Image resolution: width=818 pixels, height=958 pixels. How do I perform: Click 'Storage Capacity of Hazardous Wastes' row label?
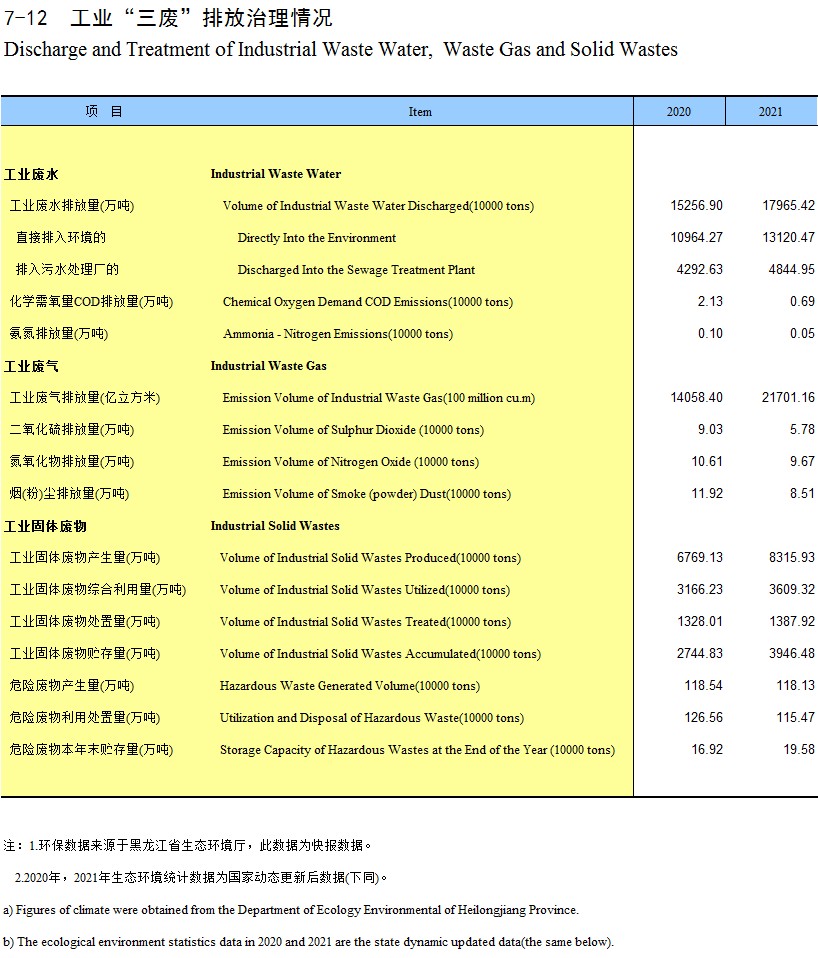[417, 750]
